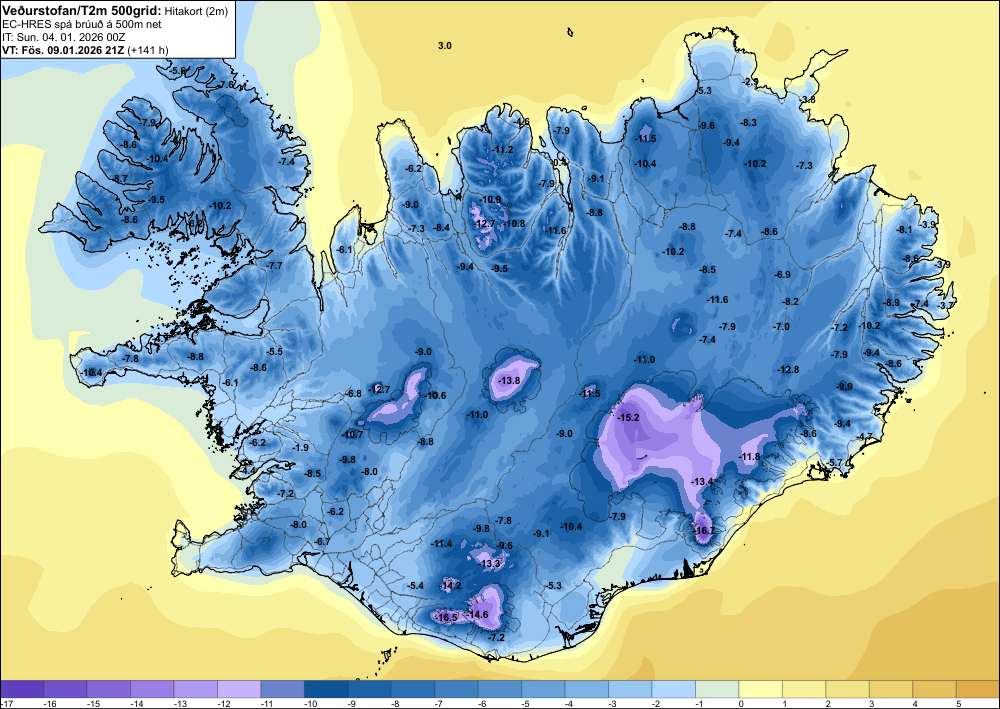This screenshot has height=709, width=1000.
Task: Click the -14.2 temperature value
Action: (451, 585)
